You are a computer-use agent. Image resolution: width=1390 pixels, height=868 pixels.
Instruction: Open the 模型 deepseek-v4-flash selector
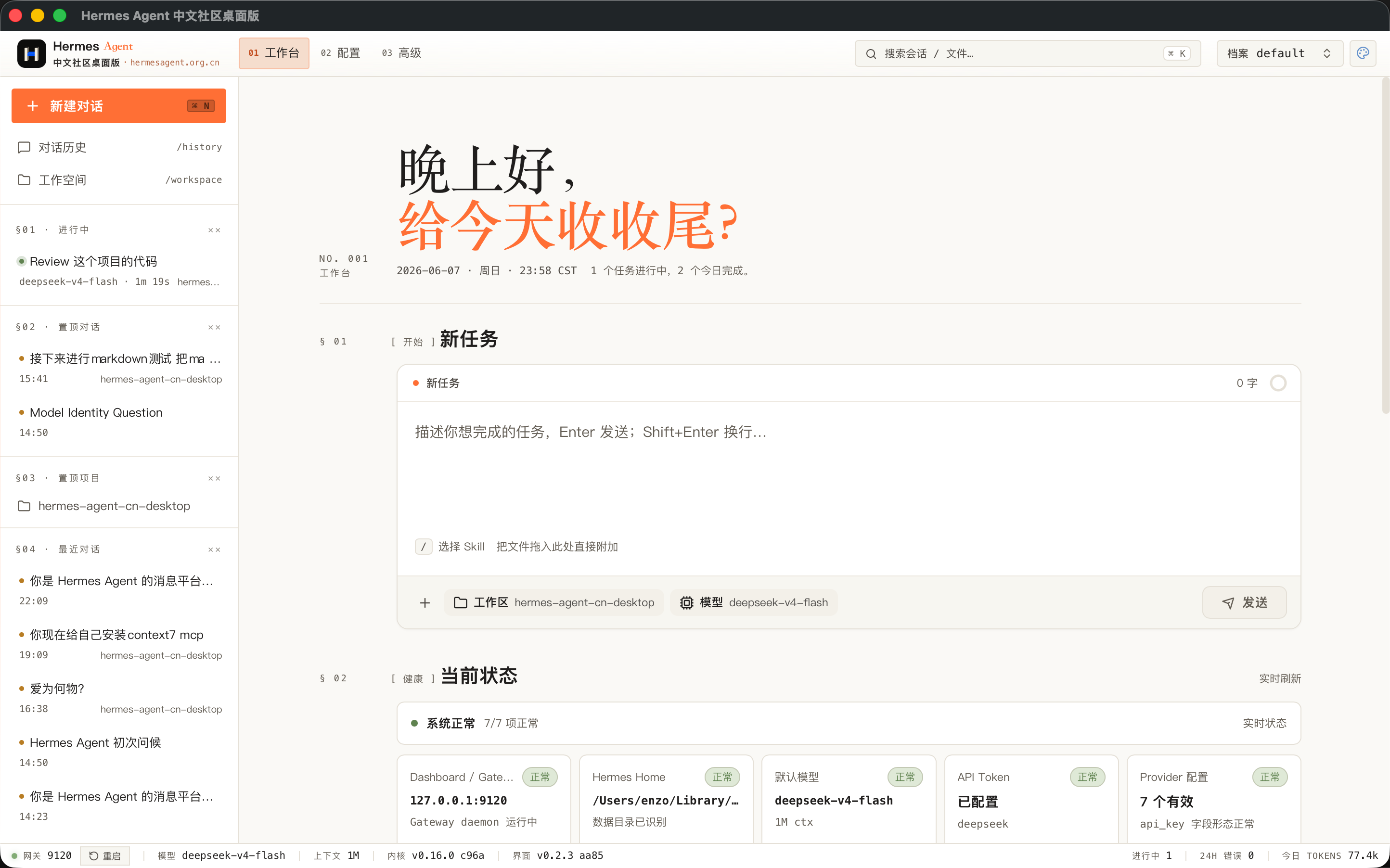pos(753,602)
